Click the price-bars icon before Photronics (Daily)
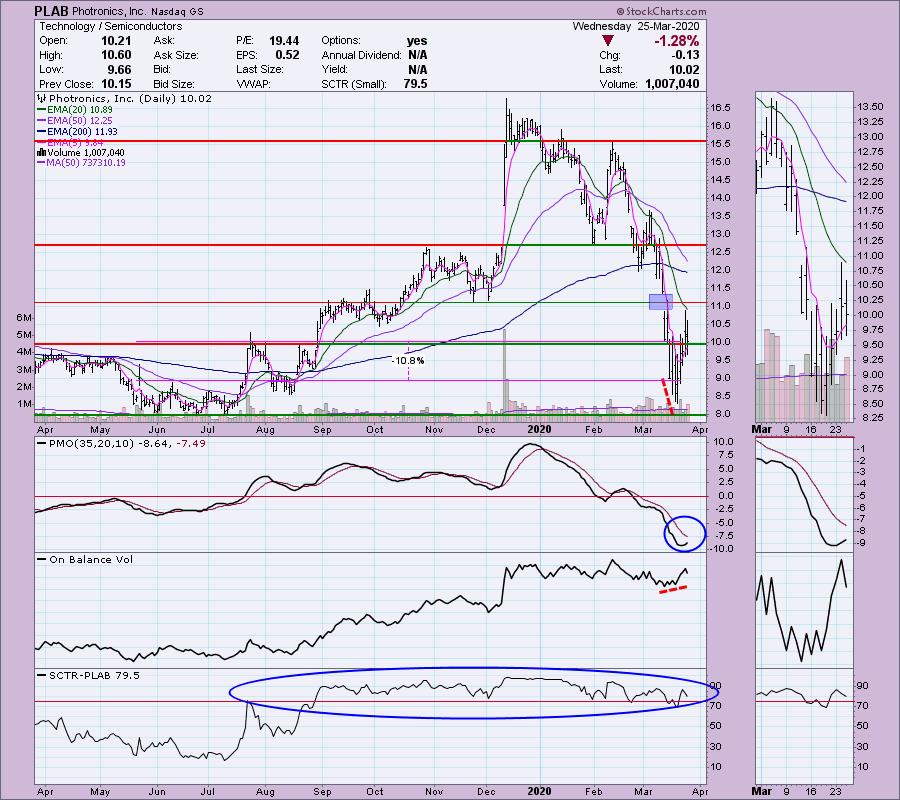 [x=42, y=98]
